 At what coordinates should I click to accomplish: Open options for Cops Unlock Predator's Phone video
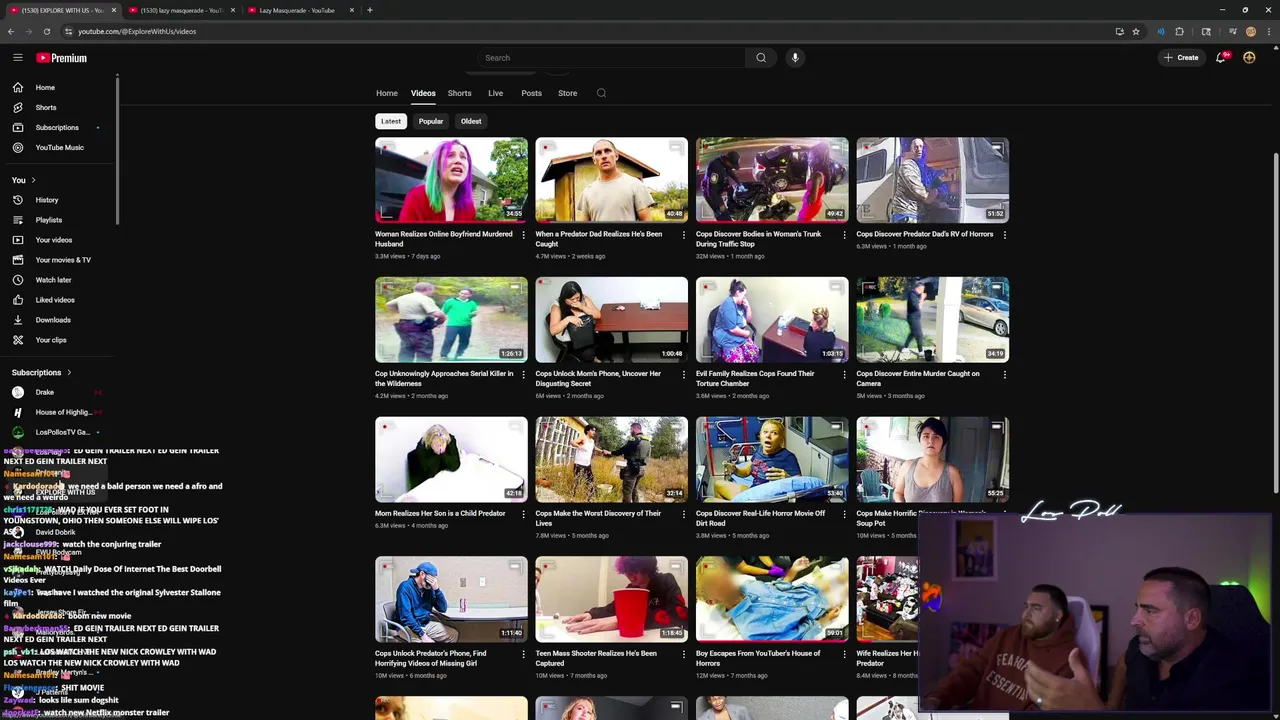(523, 655)
